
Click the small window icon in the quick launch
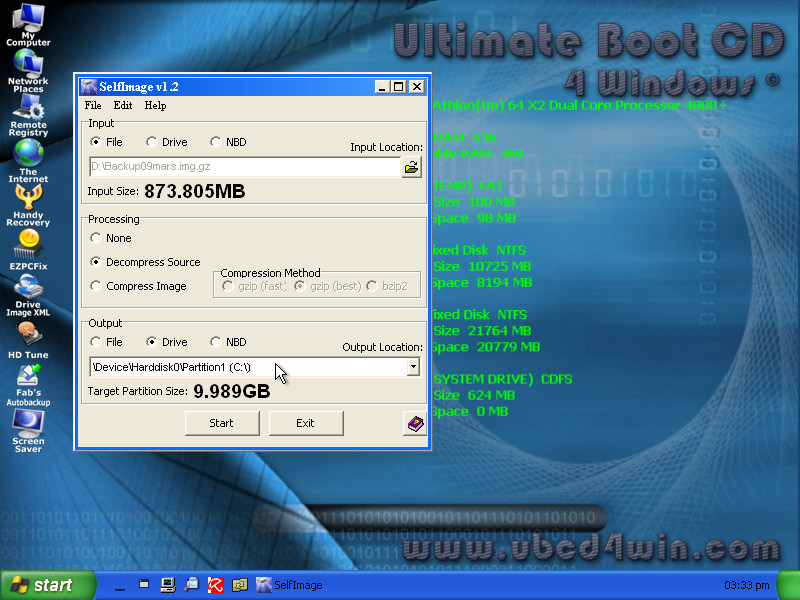144,585
